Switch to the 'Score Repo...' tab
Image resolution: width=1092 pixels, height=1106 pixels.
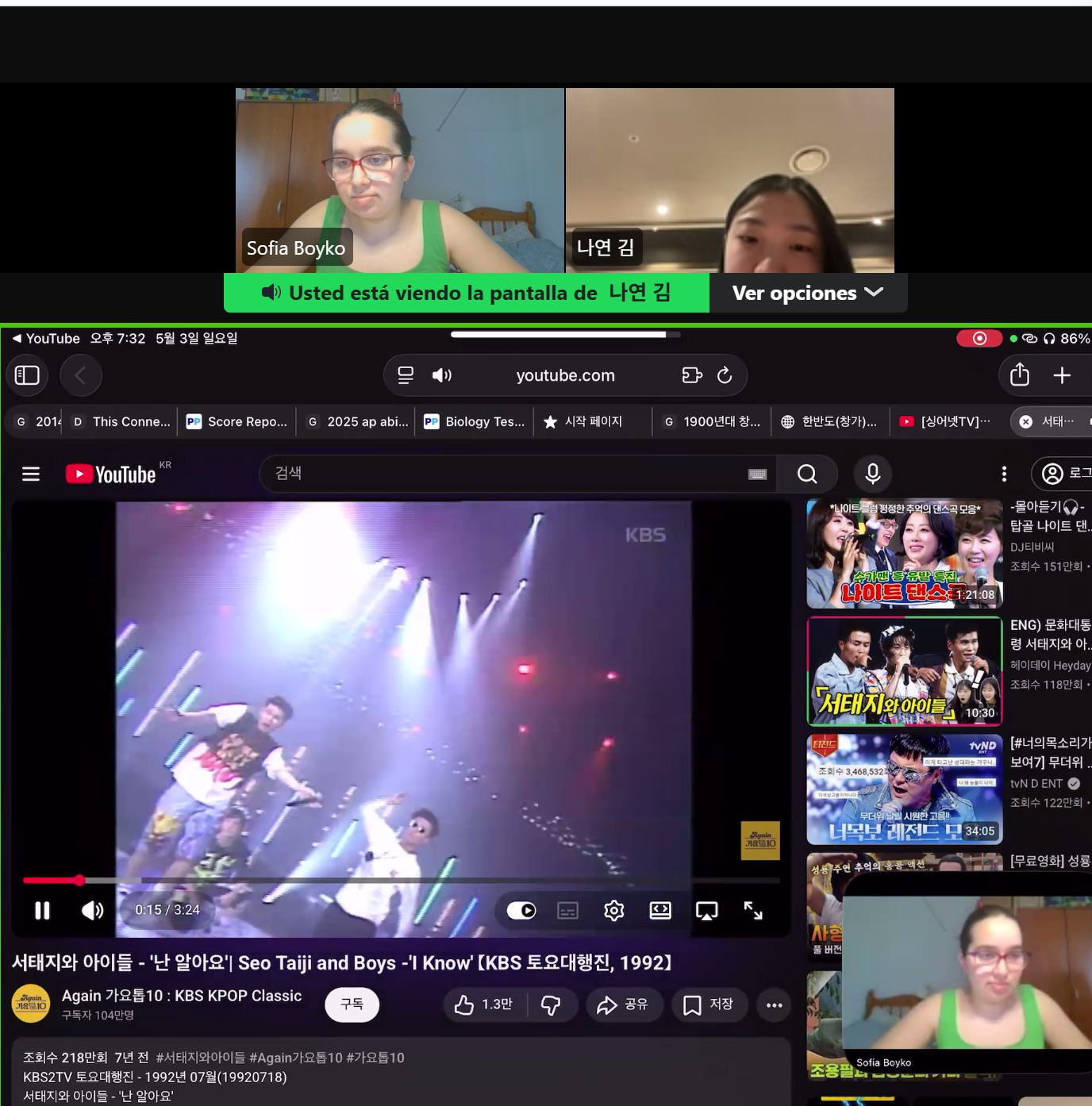click(237, 421)
